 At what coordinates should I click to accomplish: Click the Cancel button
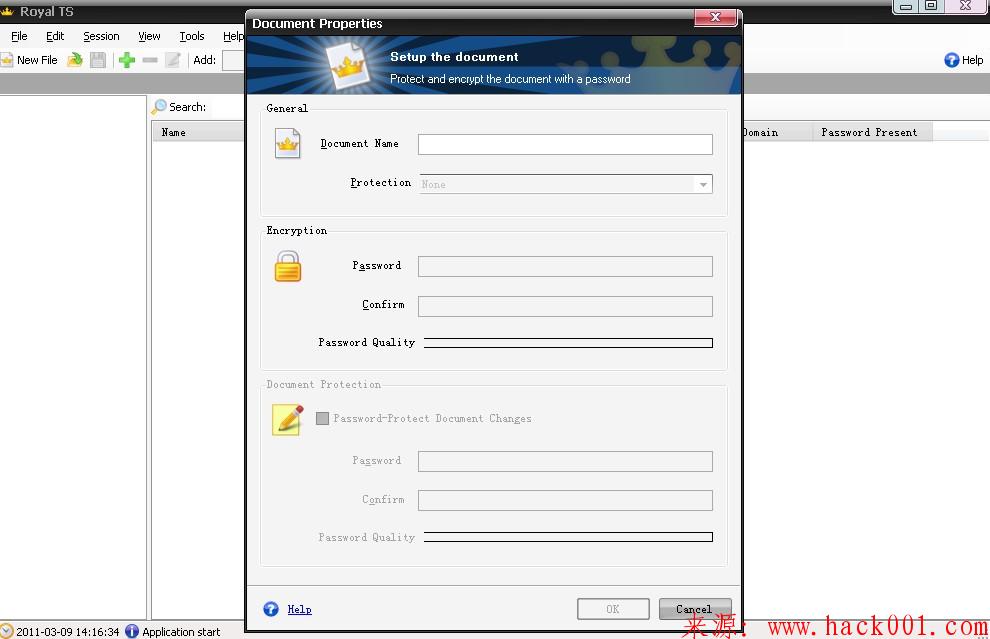[x=695, y=609]
